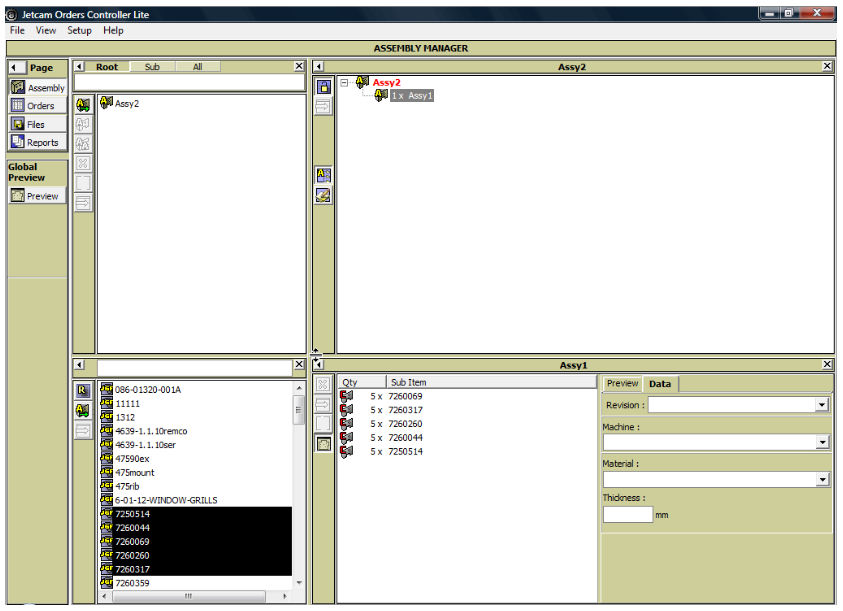
Task: Click the 'A' component list icon in Assy2 panel
Action: (322, 171)
